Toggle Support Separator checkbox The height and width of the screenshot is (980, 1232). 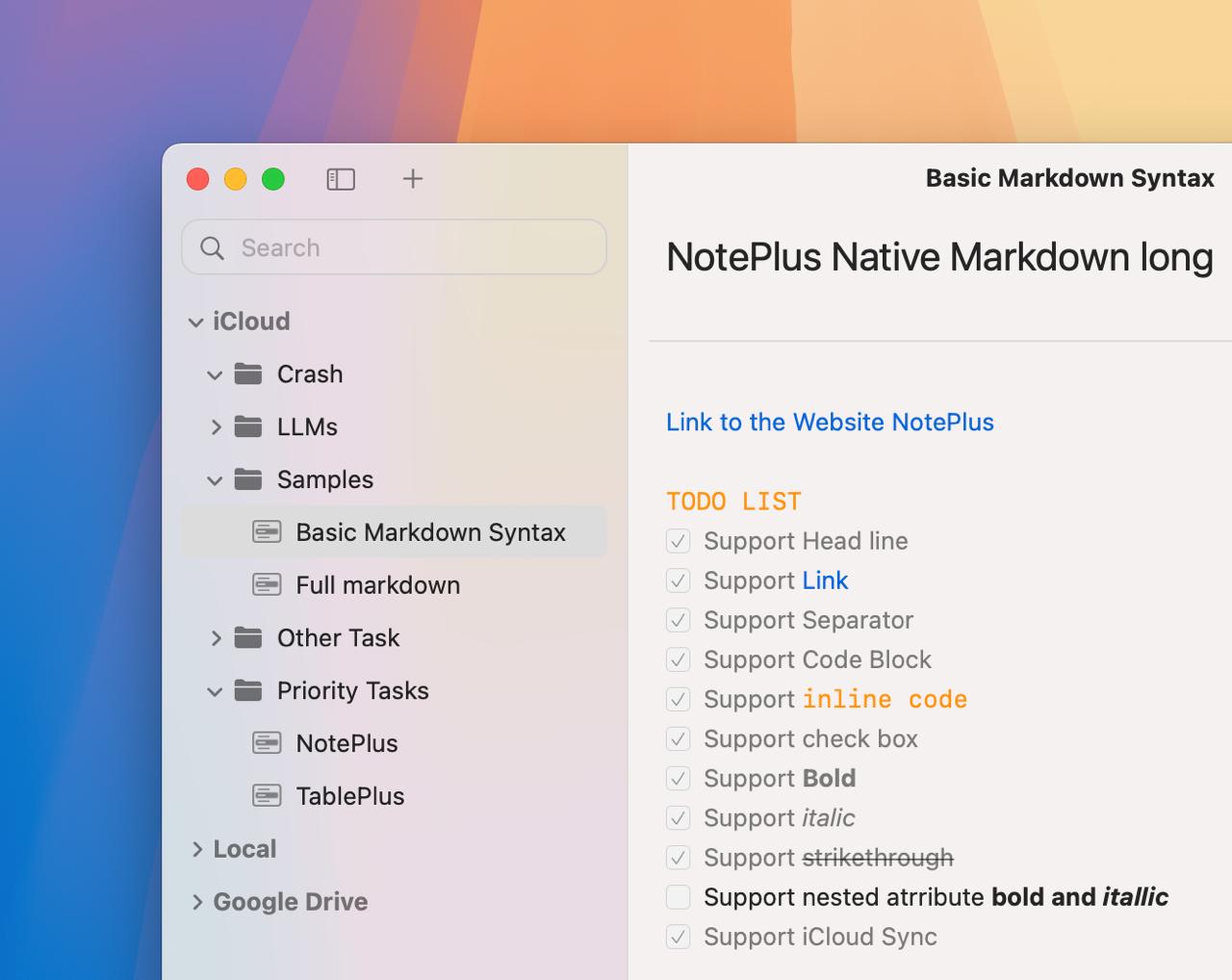click(679, 620)
